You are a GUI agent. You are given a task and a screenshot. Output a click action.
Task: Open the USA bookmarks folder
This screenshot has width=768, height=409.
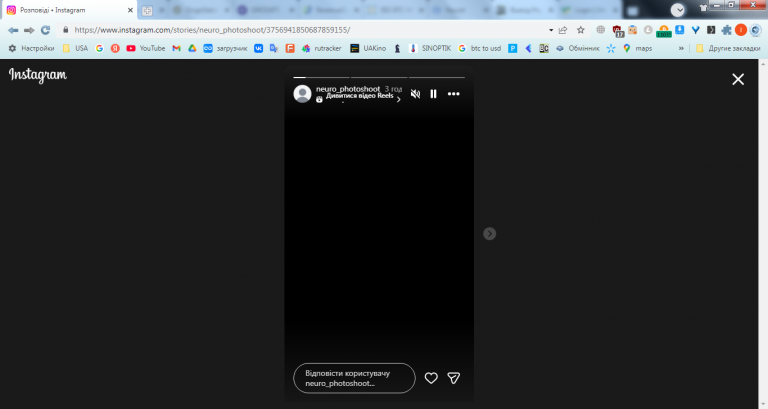[75, 48]
